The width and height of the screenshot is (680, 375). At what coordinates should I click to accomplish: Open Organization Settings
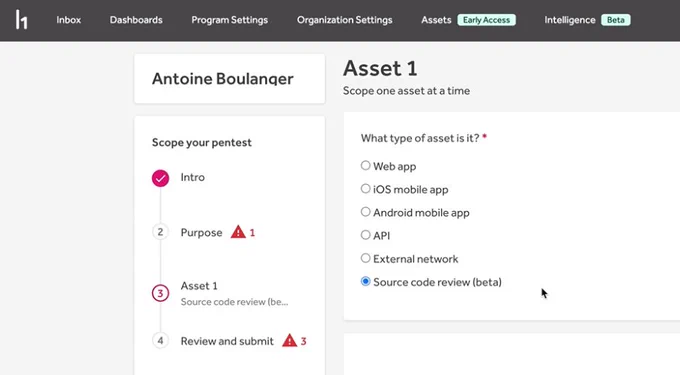click(344, 20)
